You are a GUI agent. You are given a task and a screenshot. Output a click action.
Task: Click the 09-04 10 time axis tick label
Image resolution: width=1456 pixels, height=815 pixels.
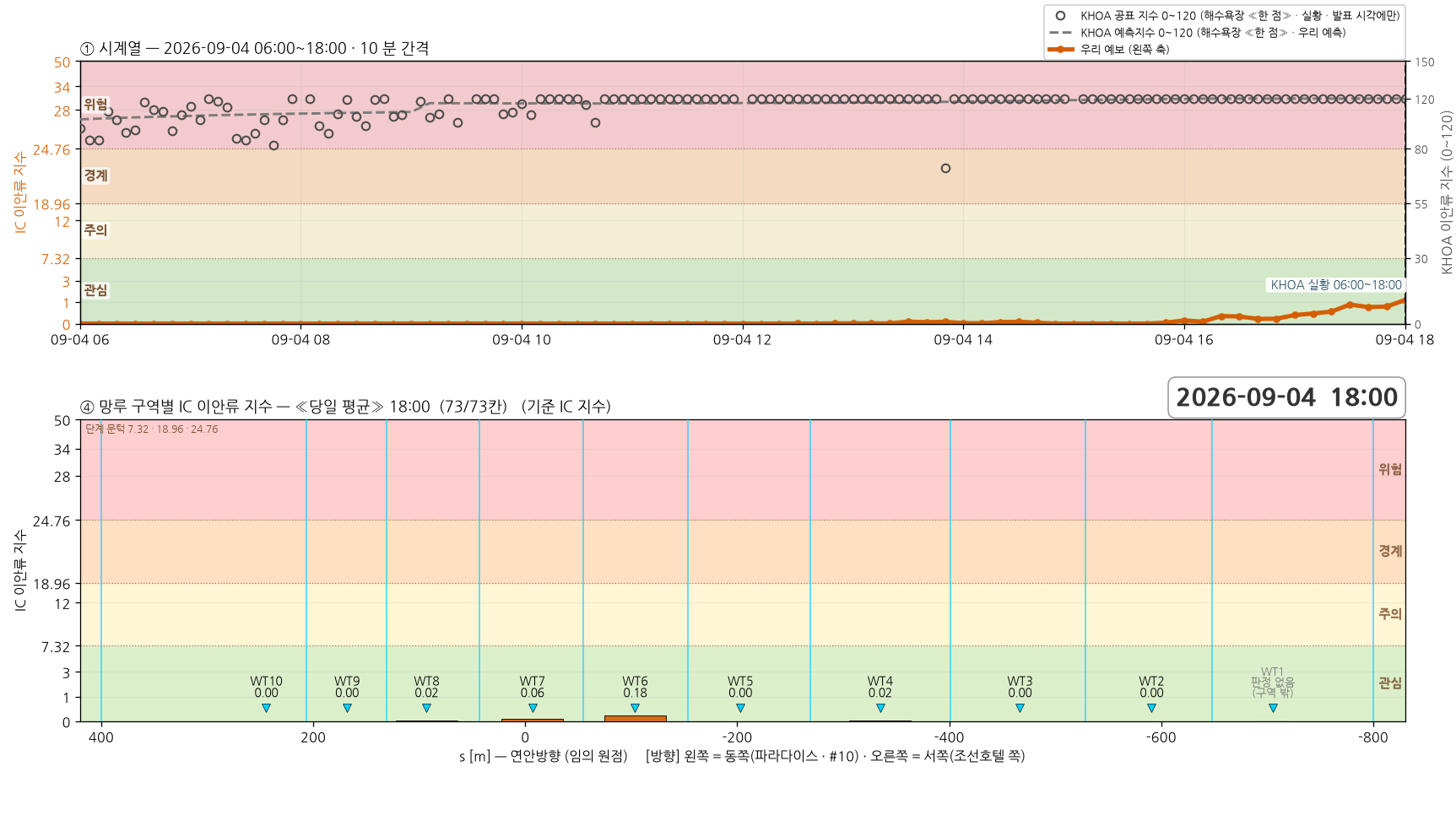point(522,340)
